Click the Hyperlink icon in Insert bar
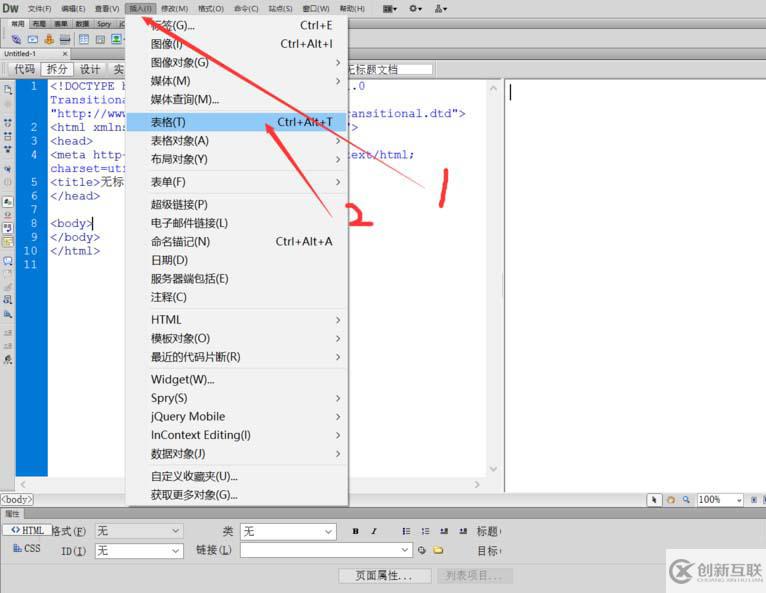Viewport: 766px width, 593px height. pos(16,39)
